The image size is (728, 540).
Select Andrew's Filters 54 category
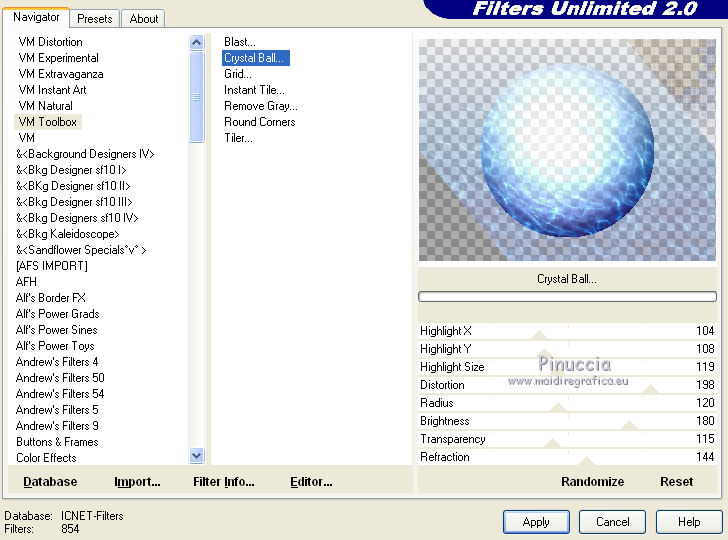60,394
